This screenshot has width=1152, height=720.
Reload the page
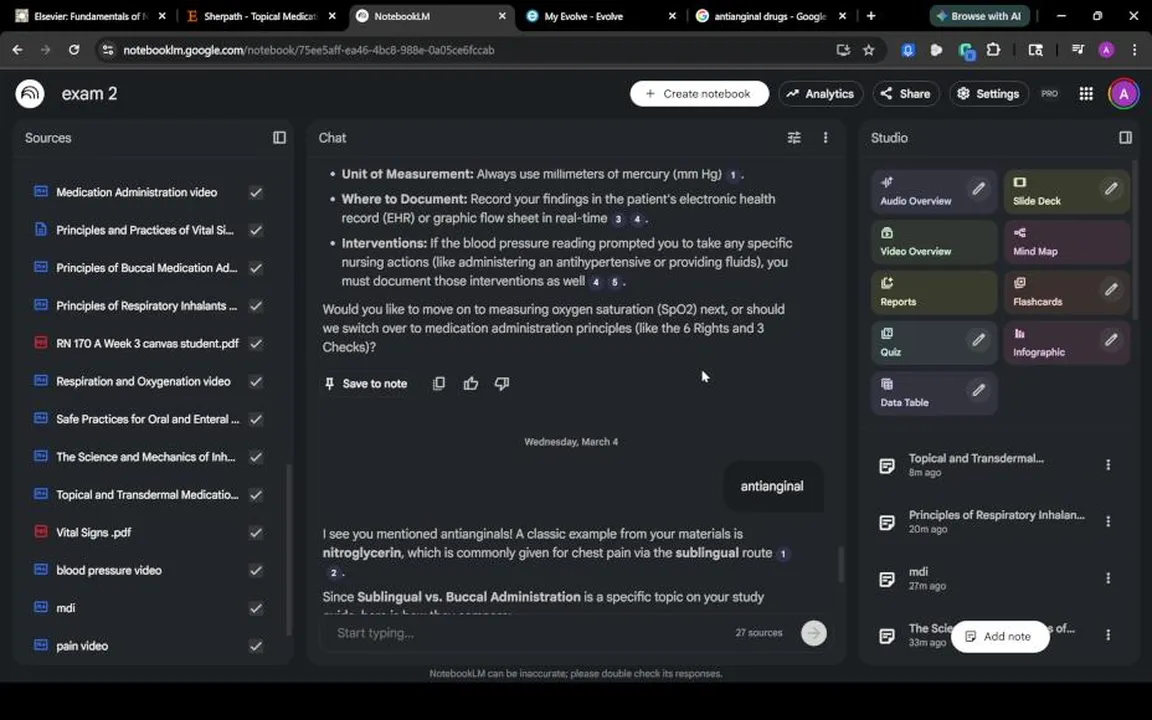pos(73,50)
